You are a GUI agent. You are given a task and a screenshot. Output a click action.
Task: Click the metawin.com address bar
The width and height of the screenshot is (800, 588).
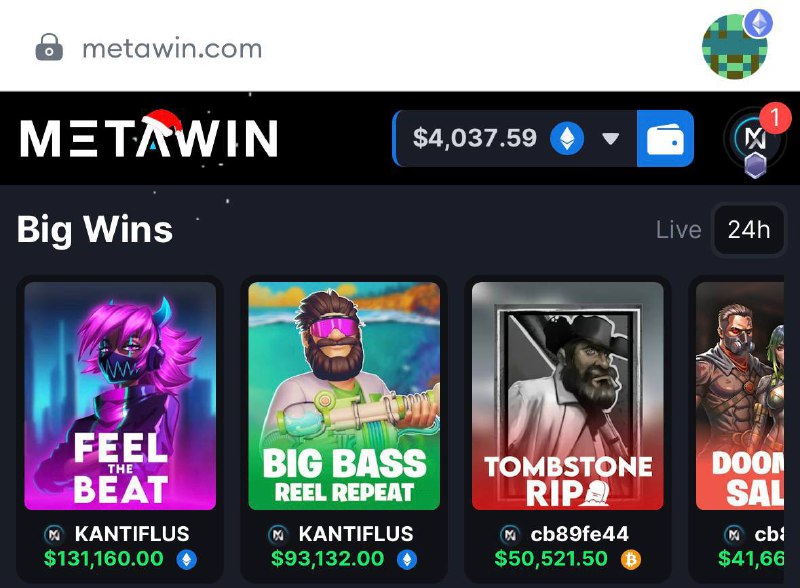pos(172,49)
